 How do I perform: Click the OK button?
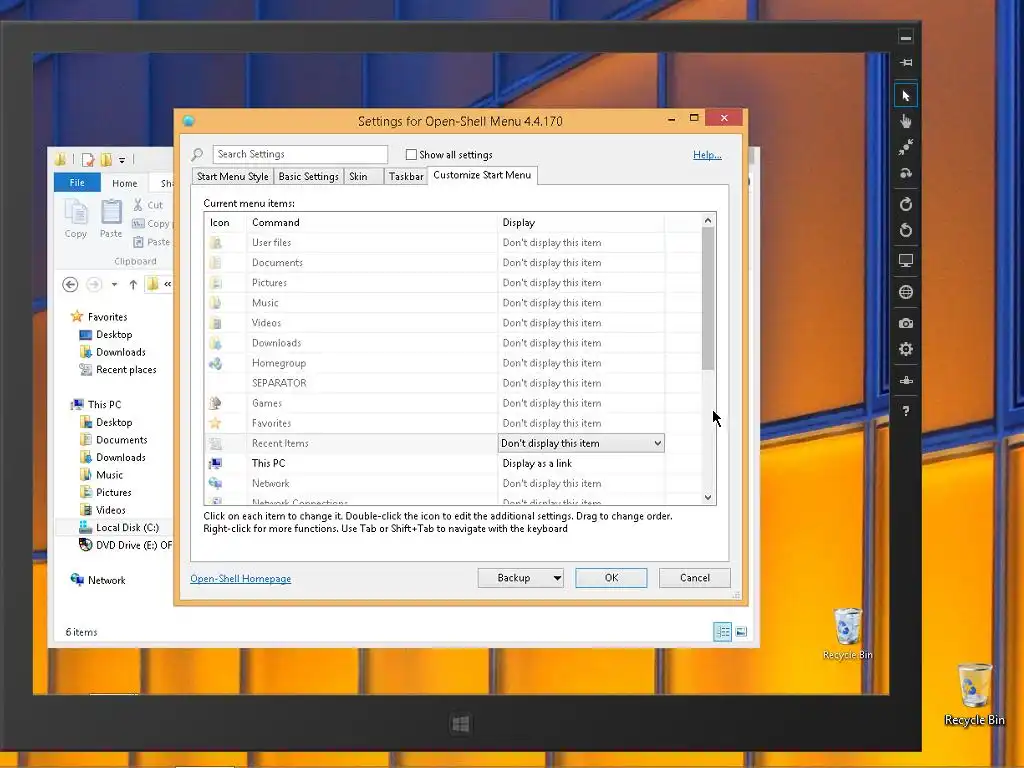pos(611,578)
